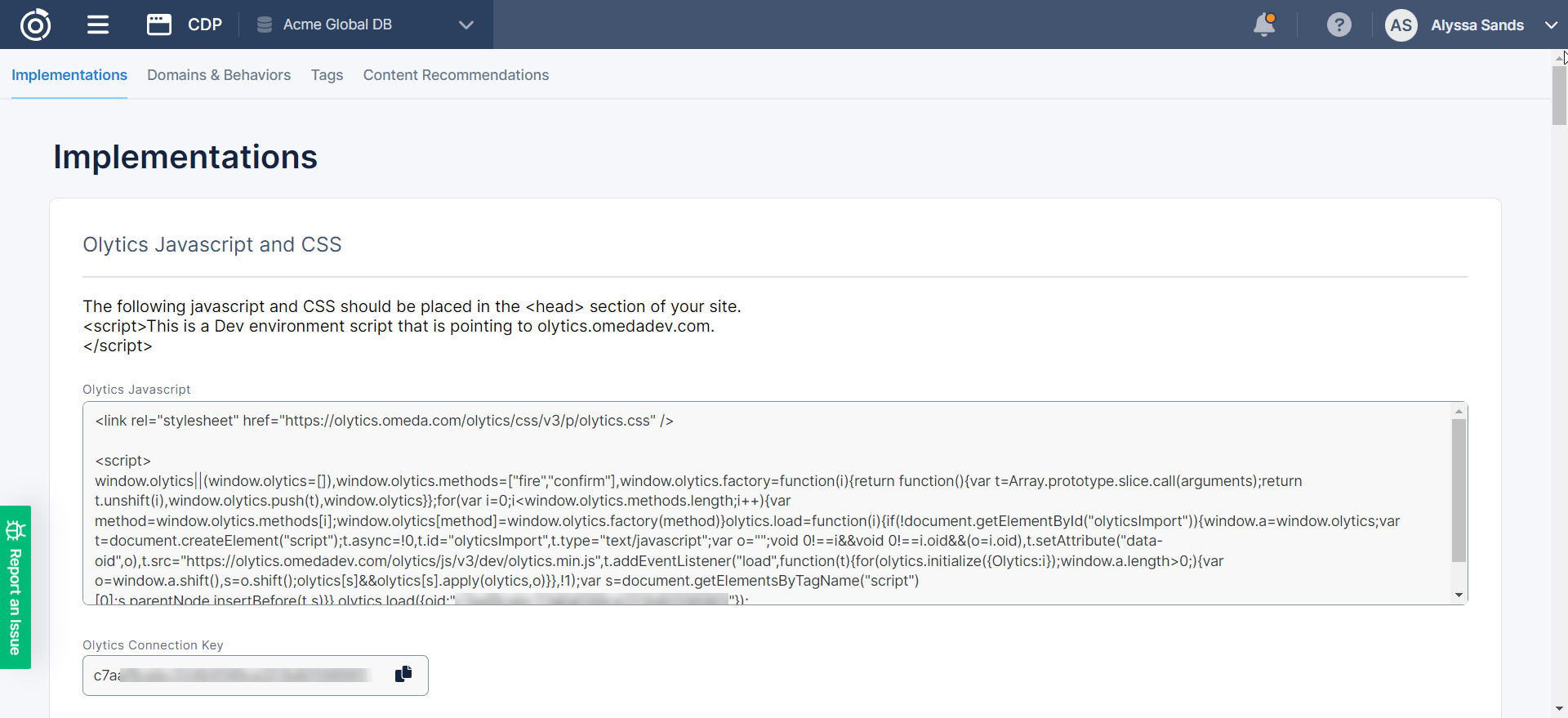Open the help question mark icon
This screenshot has width=1568, height=718.
click(1339, 25)
